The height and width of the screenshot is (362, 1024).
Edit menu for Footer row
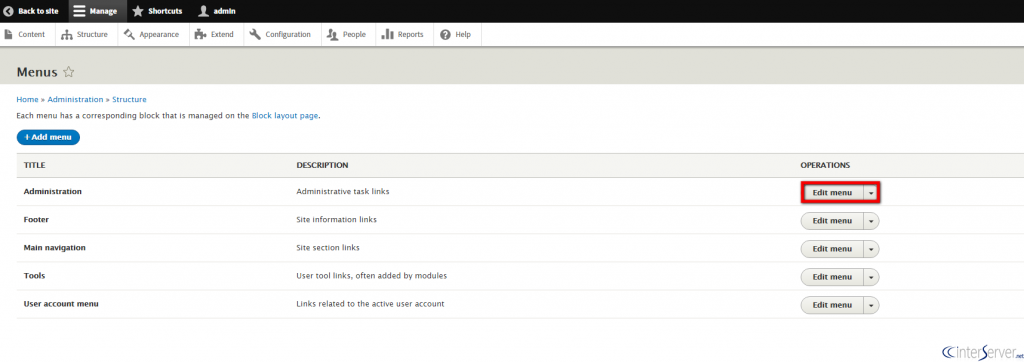pyautogui.click(x=832, y=221)
